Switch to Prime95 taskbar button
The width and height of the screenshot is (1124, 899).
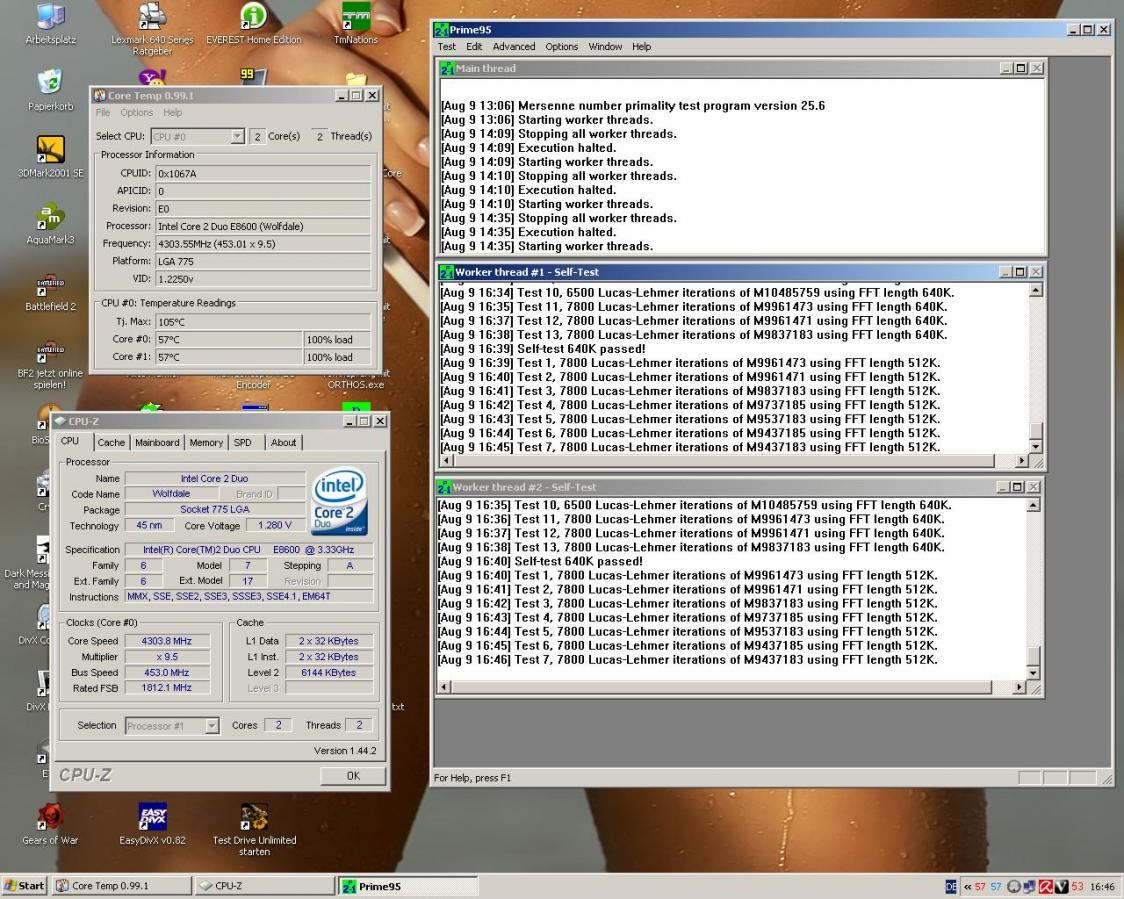407,887
